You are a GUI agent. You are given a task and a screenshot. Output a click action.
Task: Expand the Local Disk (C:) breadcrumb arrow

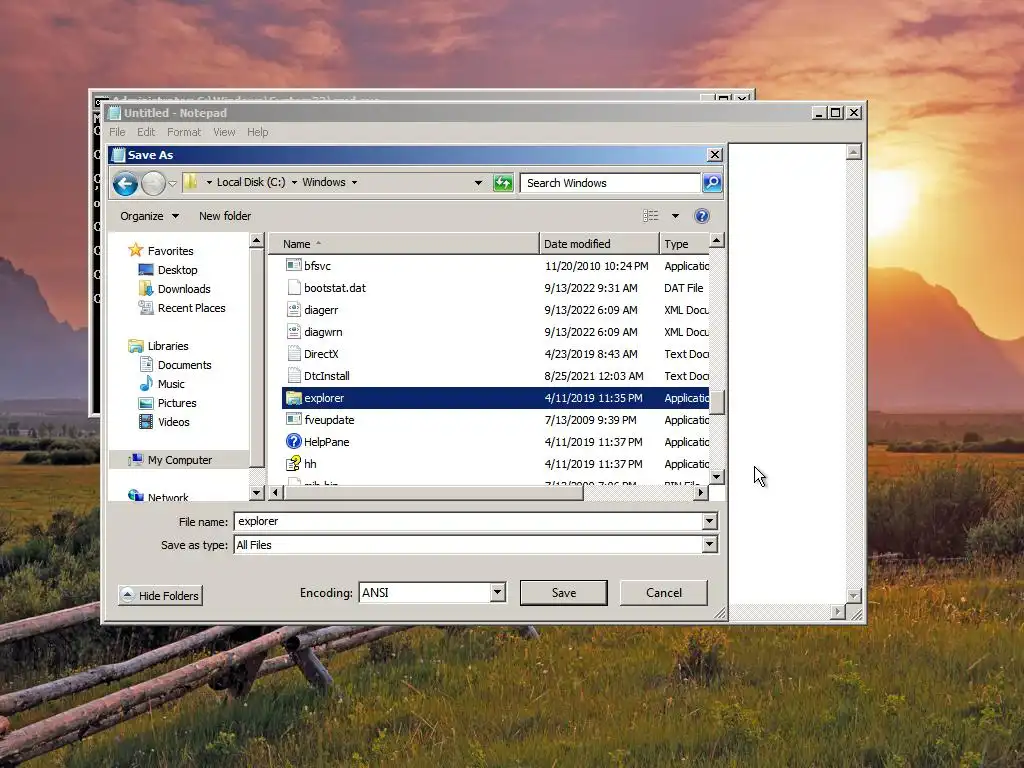294,182
